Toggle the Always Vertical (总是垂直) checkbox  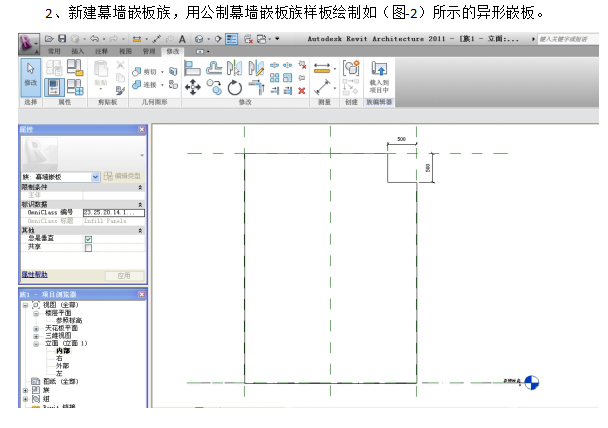tap(89, 239)
